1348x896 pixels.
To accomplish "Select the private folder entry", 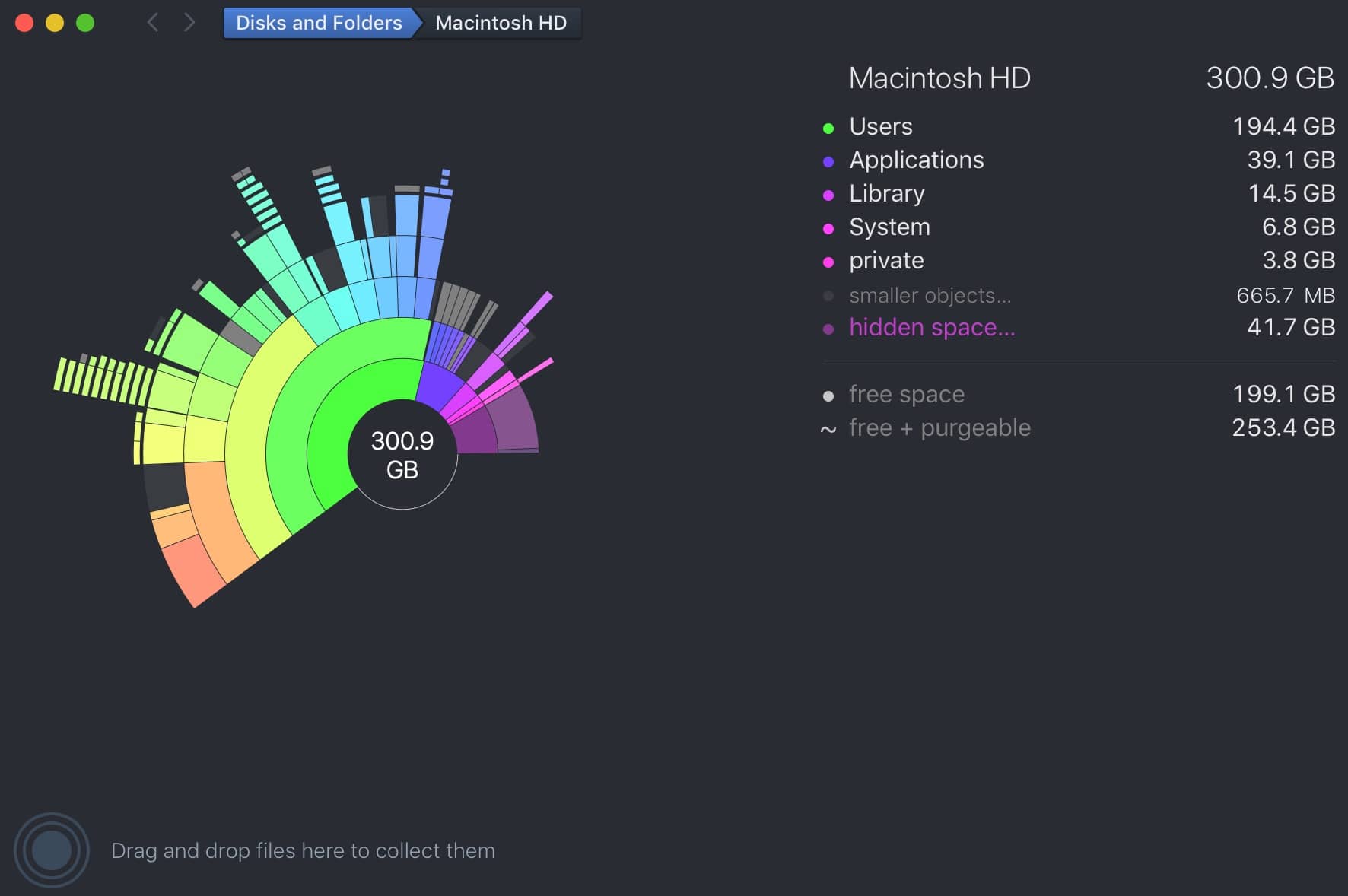I will [1079, 260].
